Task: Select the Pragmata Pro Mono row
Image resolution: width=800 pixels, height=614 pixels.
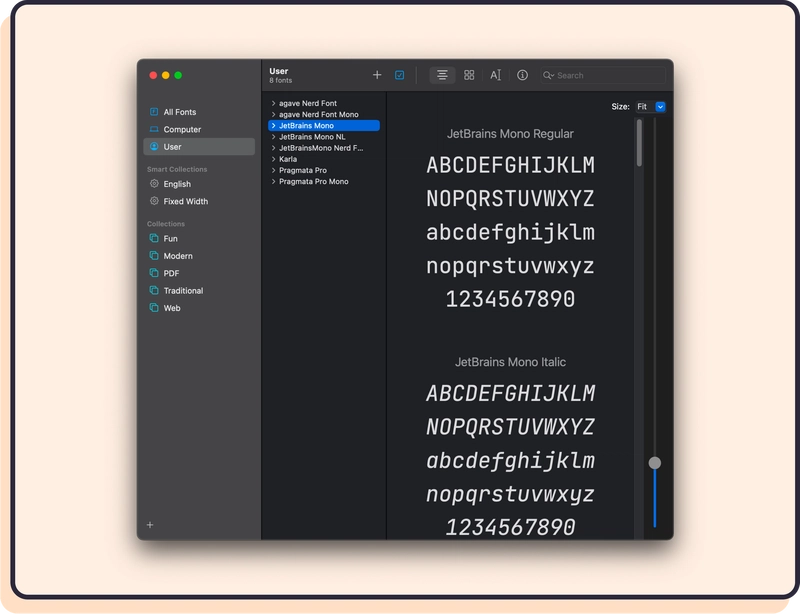Action: click(x=324, y=182)
